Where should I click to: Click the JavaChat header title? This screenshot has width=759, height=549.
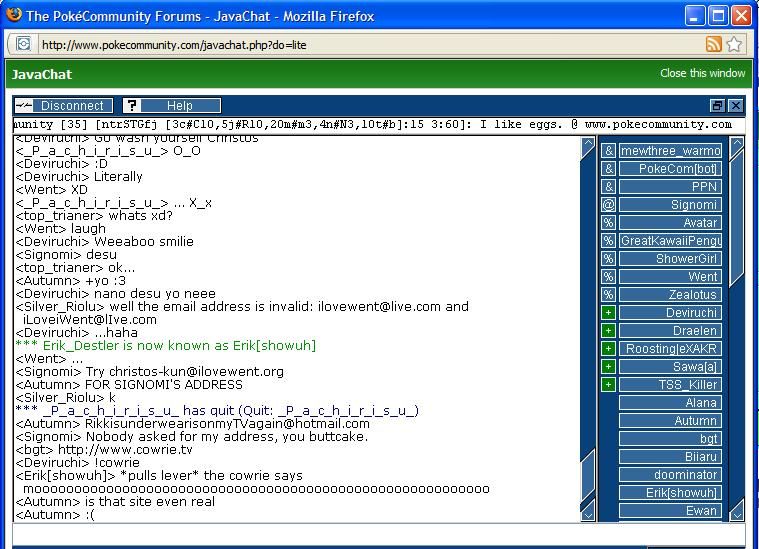coord(42,74)
